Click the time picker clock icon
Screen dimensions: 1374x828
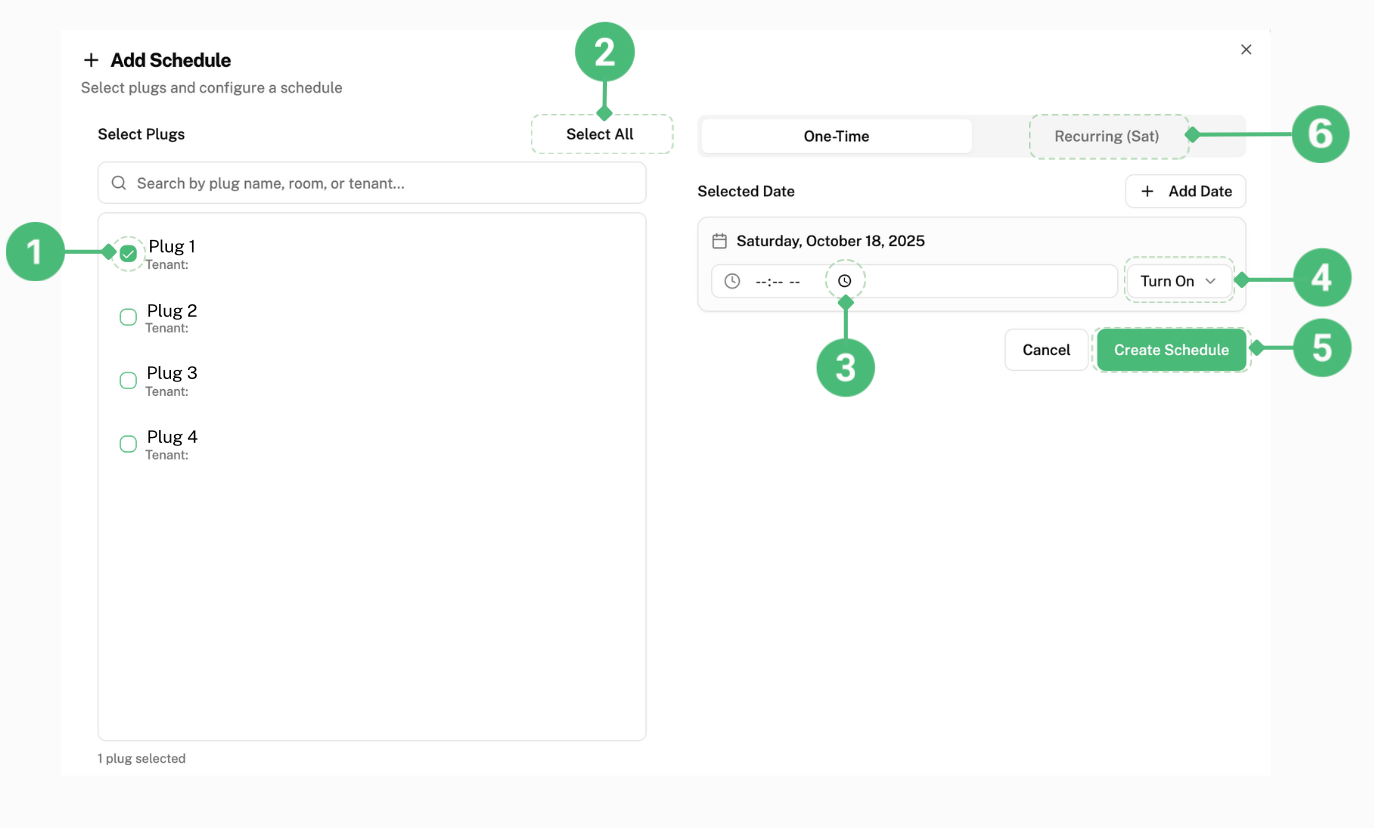(x=845, y=281)
